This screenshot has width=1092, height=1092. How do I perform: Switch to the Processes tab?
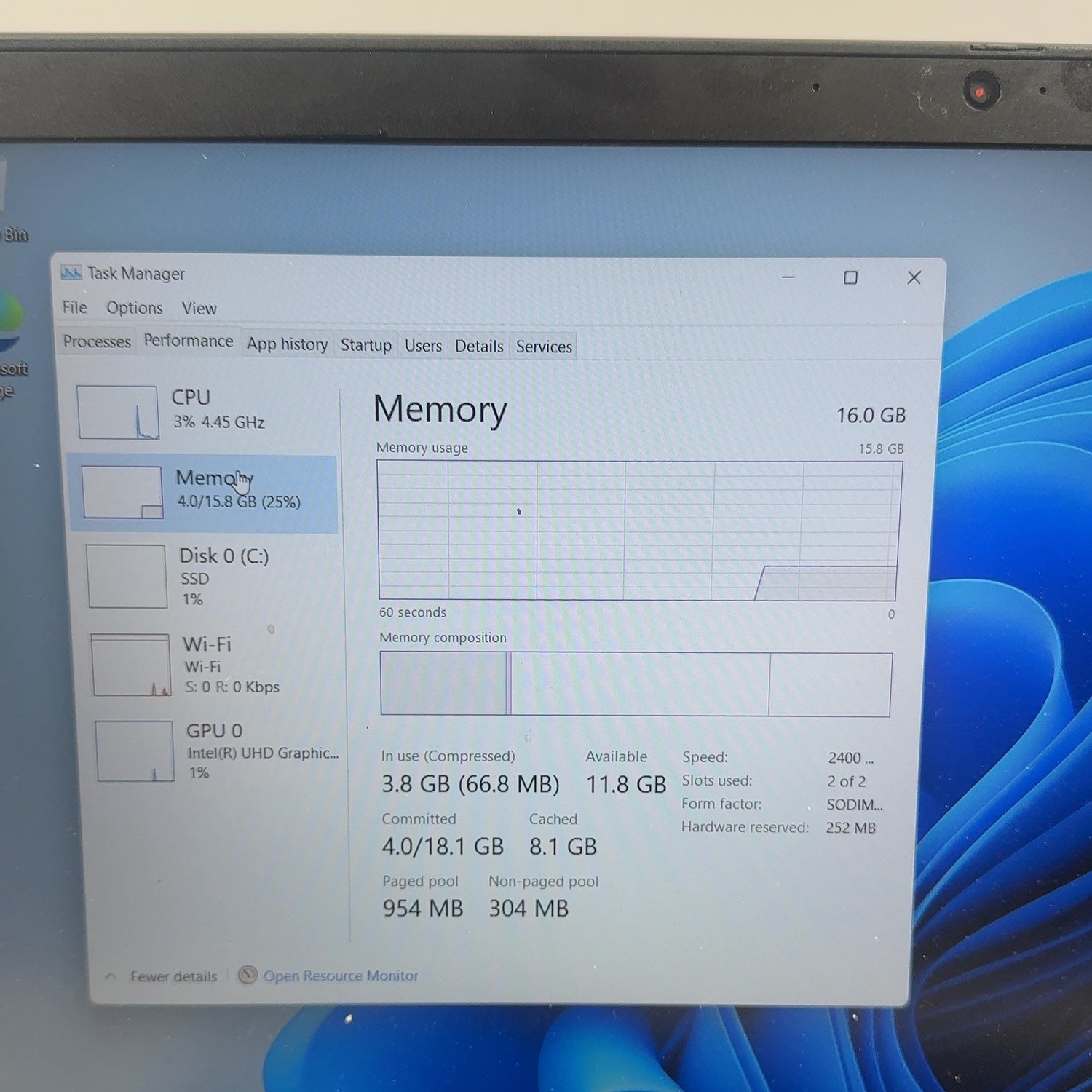pyautogui.click(x=97, y=341)
